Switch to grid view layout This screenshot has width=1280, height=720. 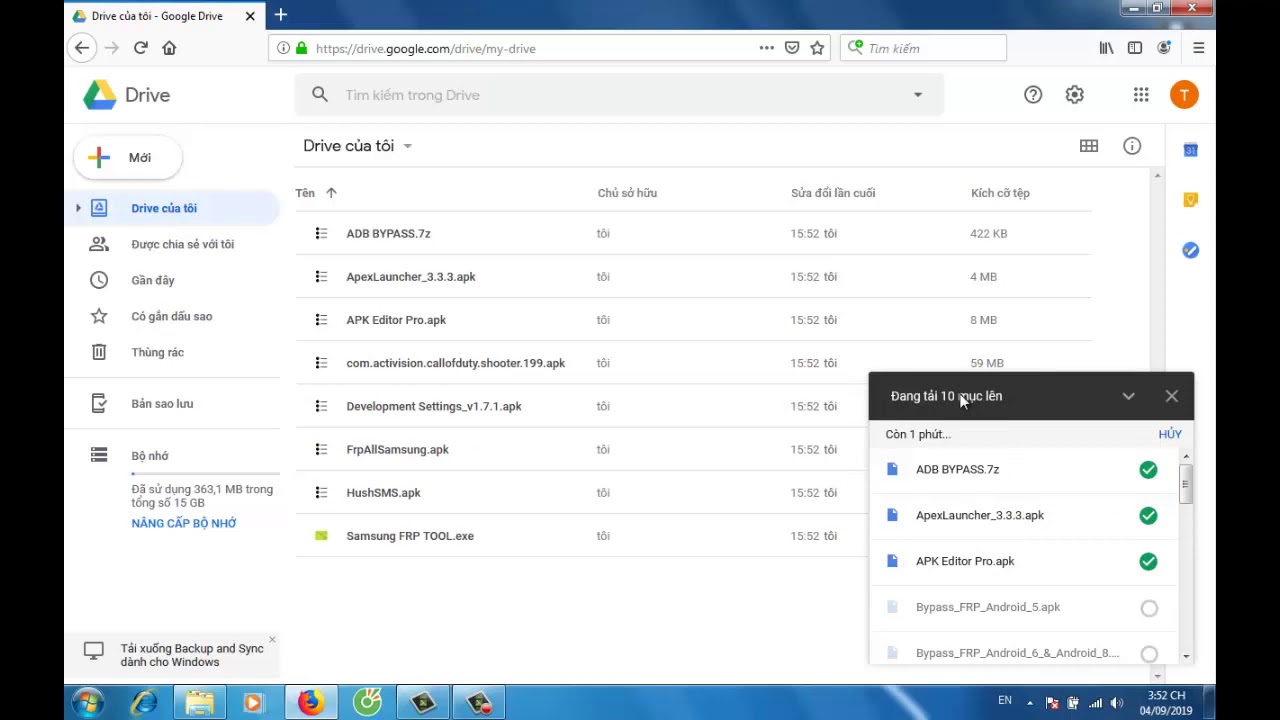click(x=1089, y=146)
